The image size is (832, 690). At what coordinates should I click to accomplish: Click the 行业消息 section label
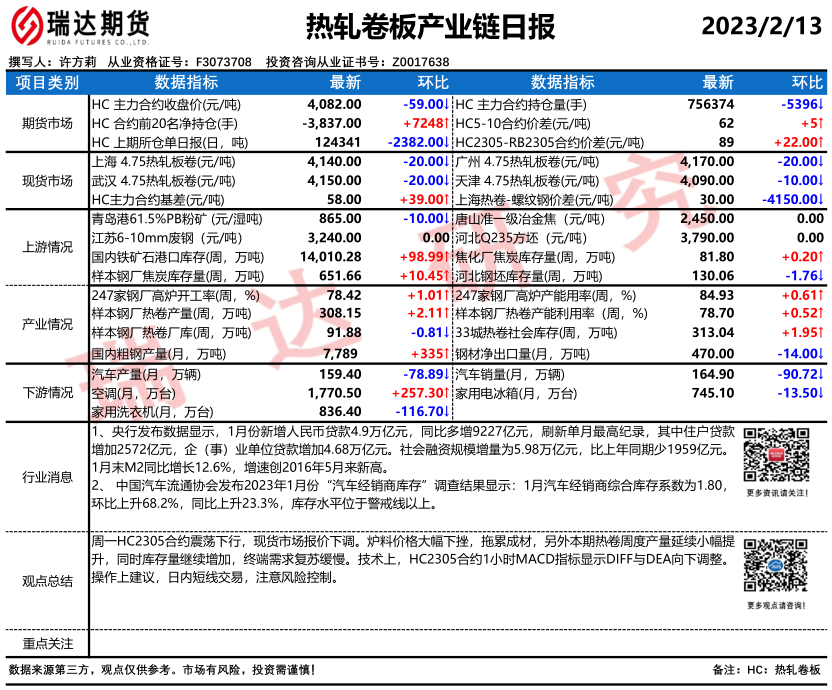(46, 476)
